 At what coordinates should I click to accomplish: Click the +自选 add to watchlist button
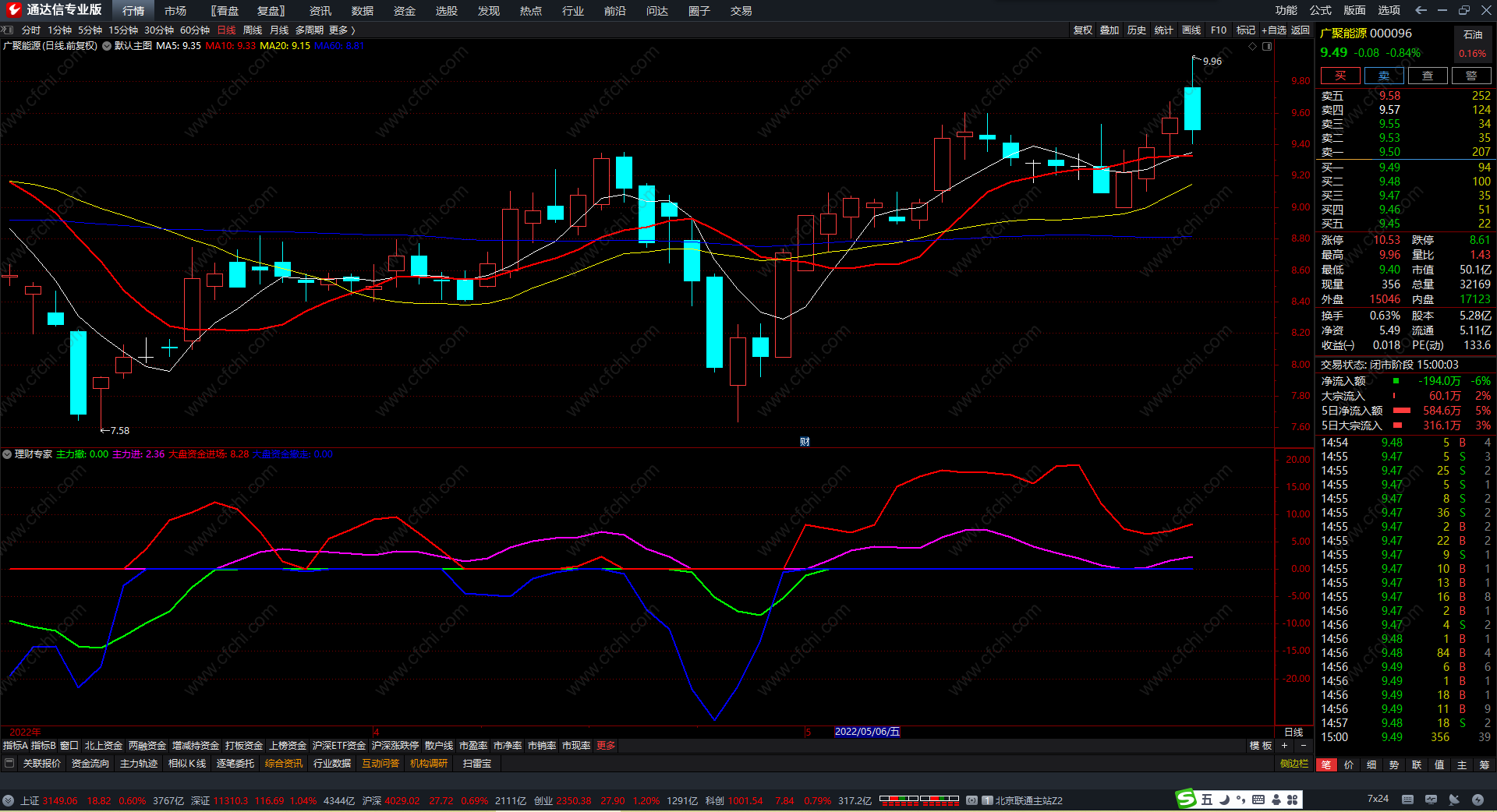click(x=1274, y=30)
